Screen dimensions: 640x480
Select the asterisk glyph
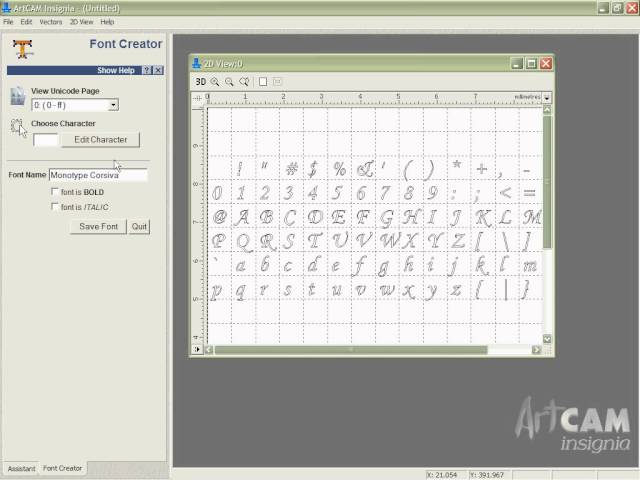click(457, 165)
